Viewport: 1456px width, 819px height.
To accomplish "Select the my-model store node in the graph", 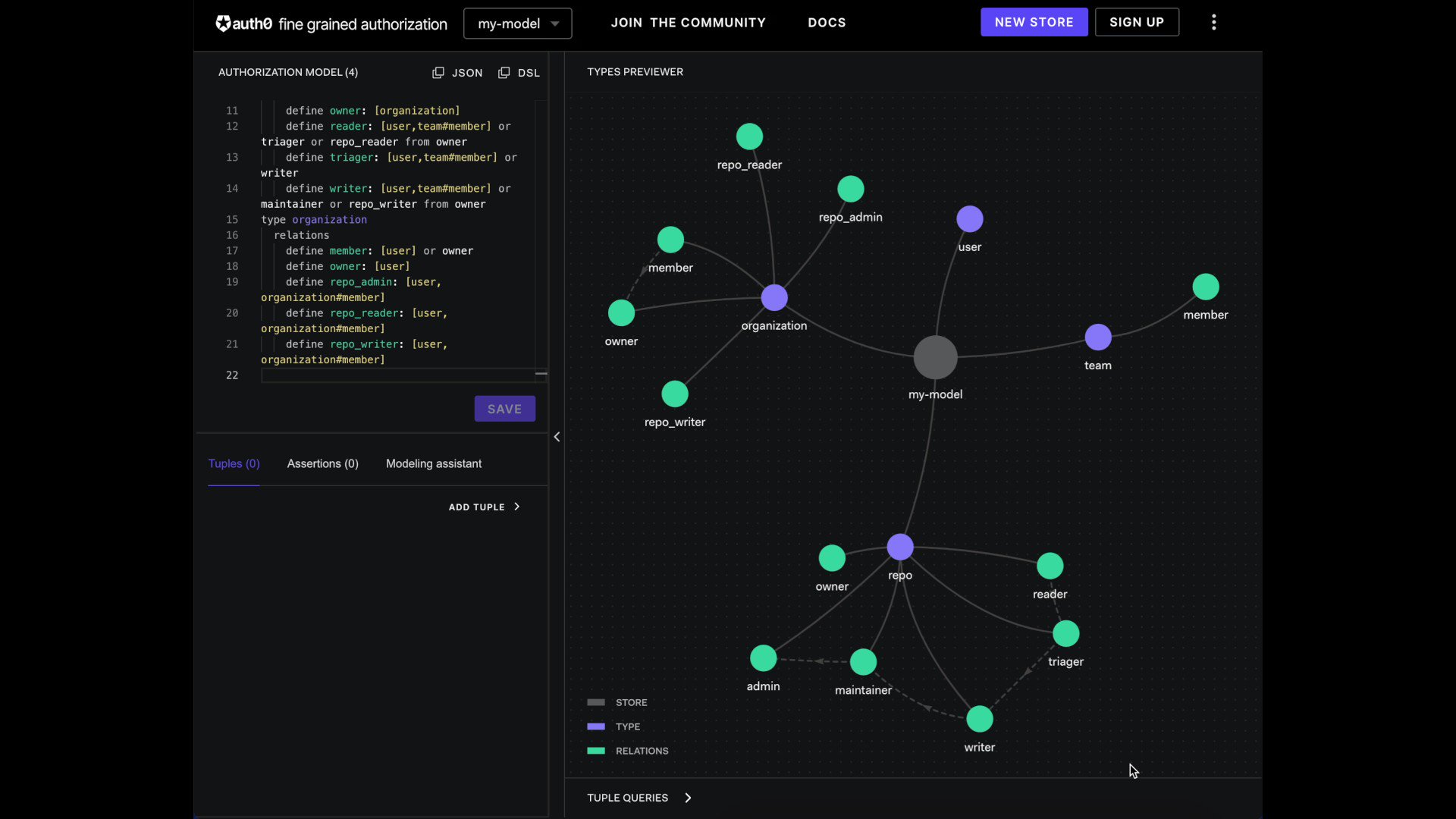I will [x=935, y=357].
